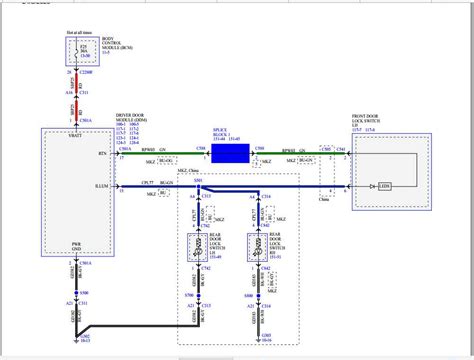474x360 pixels.
Task: Select the PWR GND label in DDM
Action: click(76, 247)
